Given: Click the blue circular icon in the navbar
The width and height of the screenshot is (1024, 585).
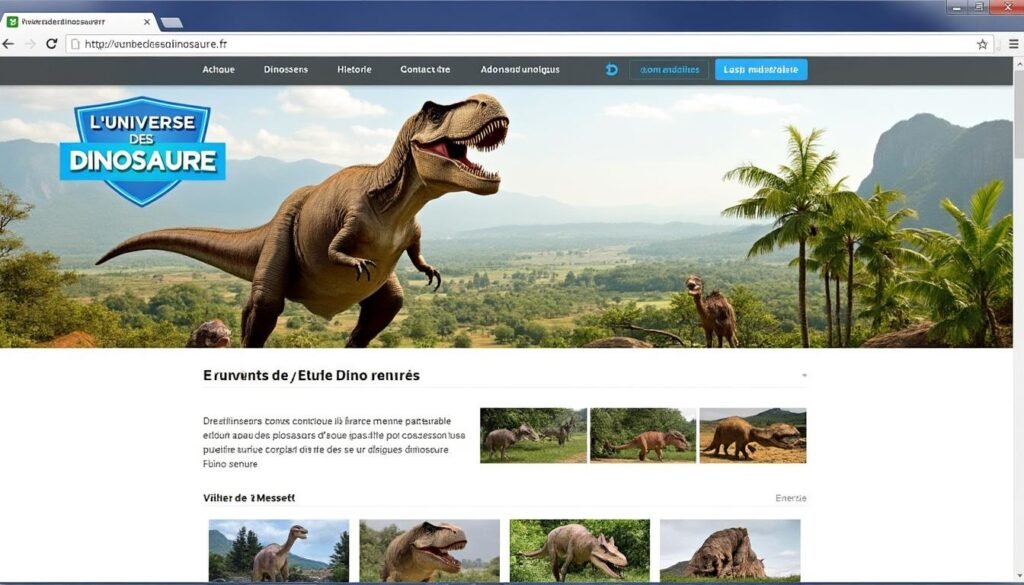Looking at the screenshot, I should click(612, 69).
